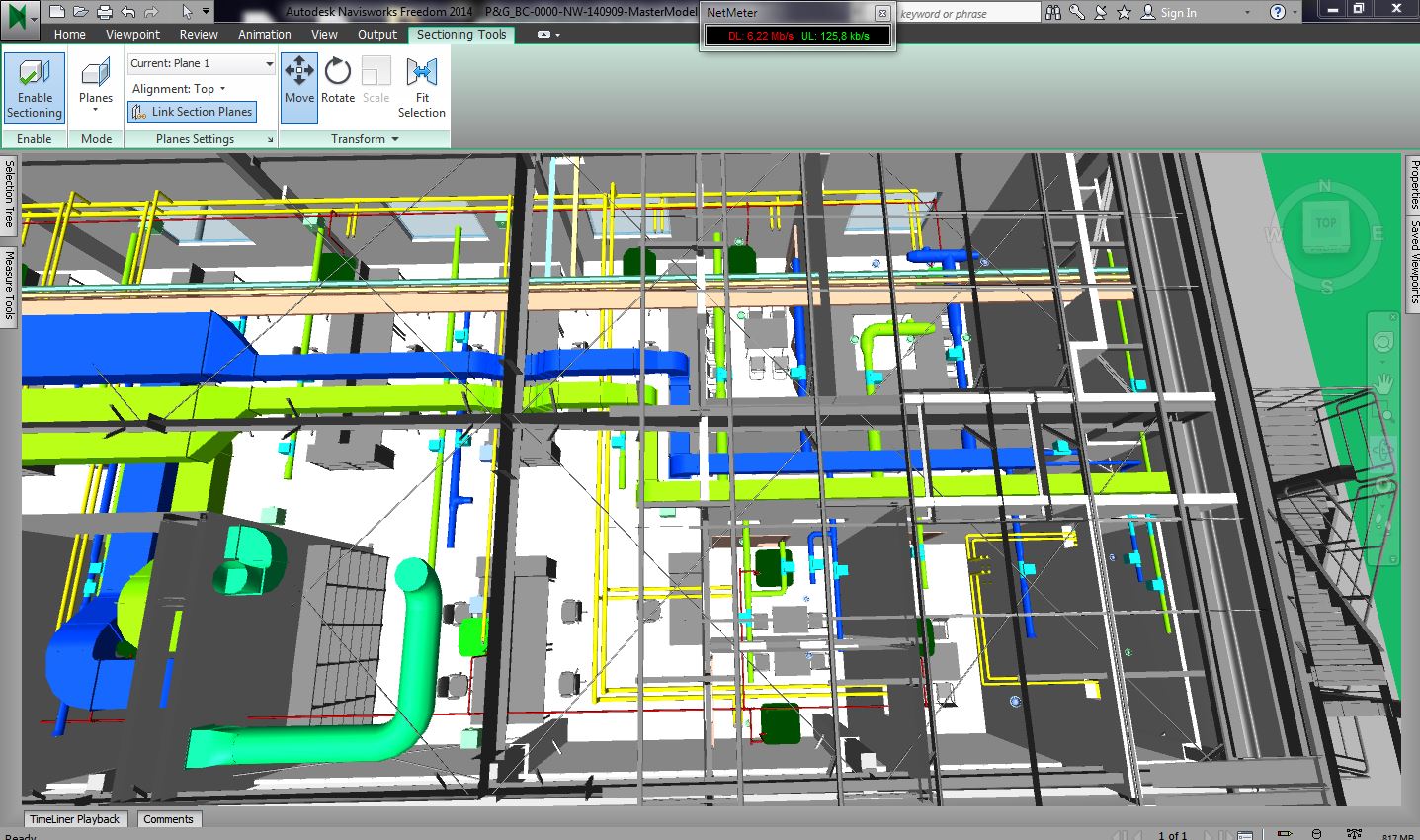
Task: Select the Look Around tool on navigation bar
Action: point(1383,486)
